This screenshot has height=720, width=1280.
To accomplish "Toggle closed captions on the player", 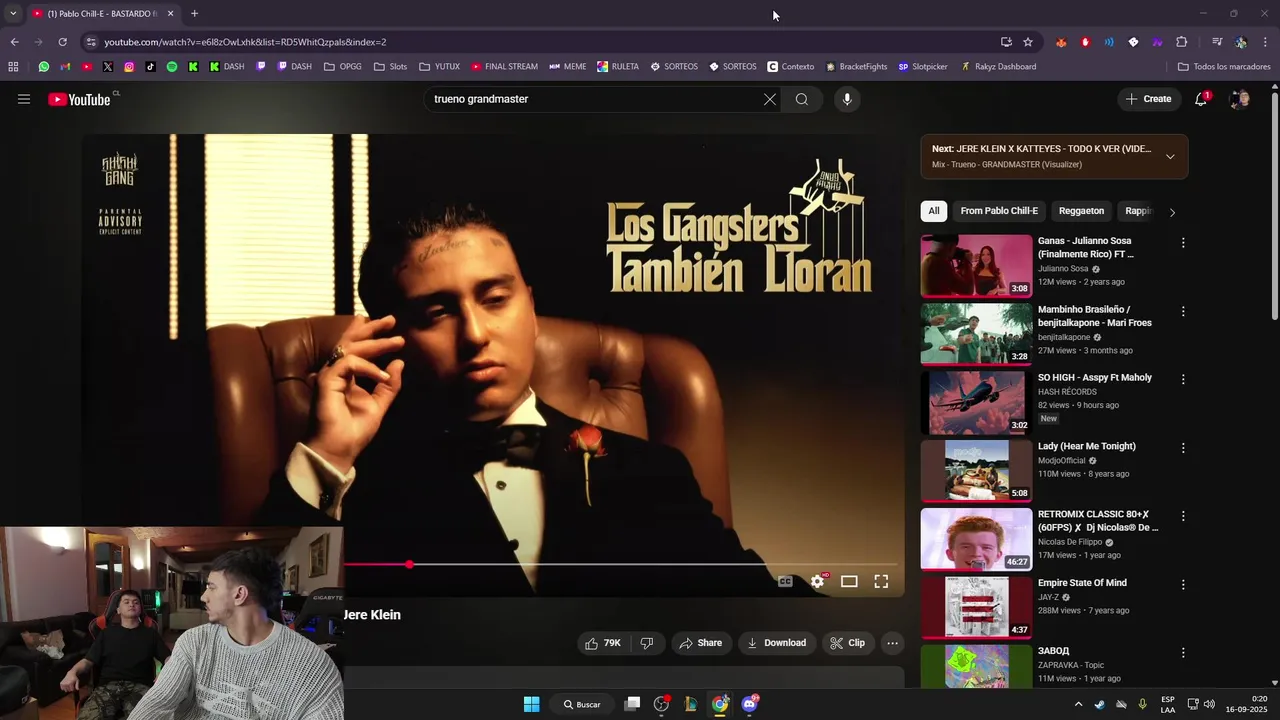I will coord(786,581).
